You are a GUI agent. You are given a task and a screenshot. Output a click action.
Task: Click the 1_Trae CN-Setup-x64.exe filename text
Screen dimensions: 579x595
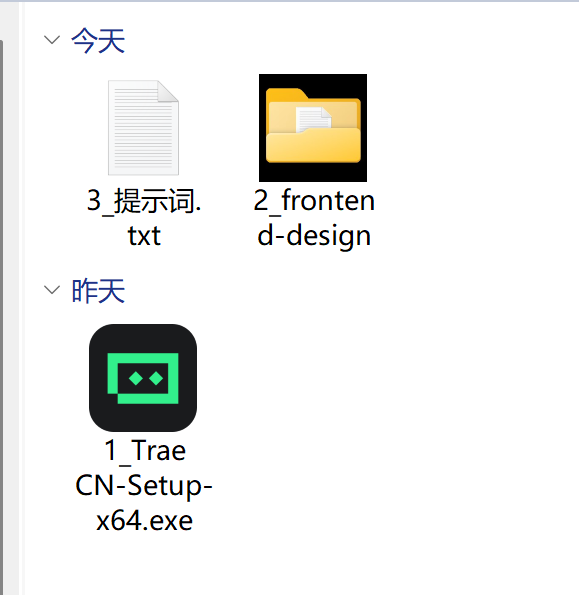(144, 486)
